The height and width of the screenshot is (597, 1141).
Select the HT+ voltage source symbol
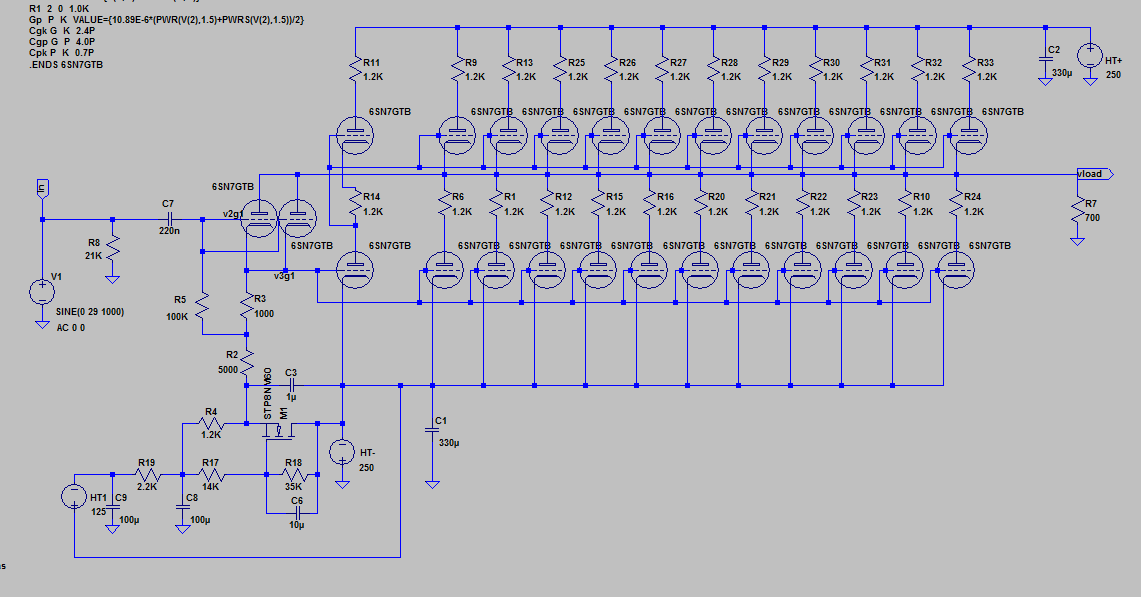click(x=1090, y=55)
